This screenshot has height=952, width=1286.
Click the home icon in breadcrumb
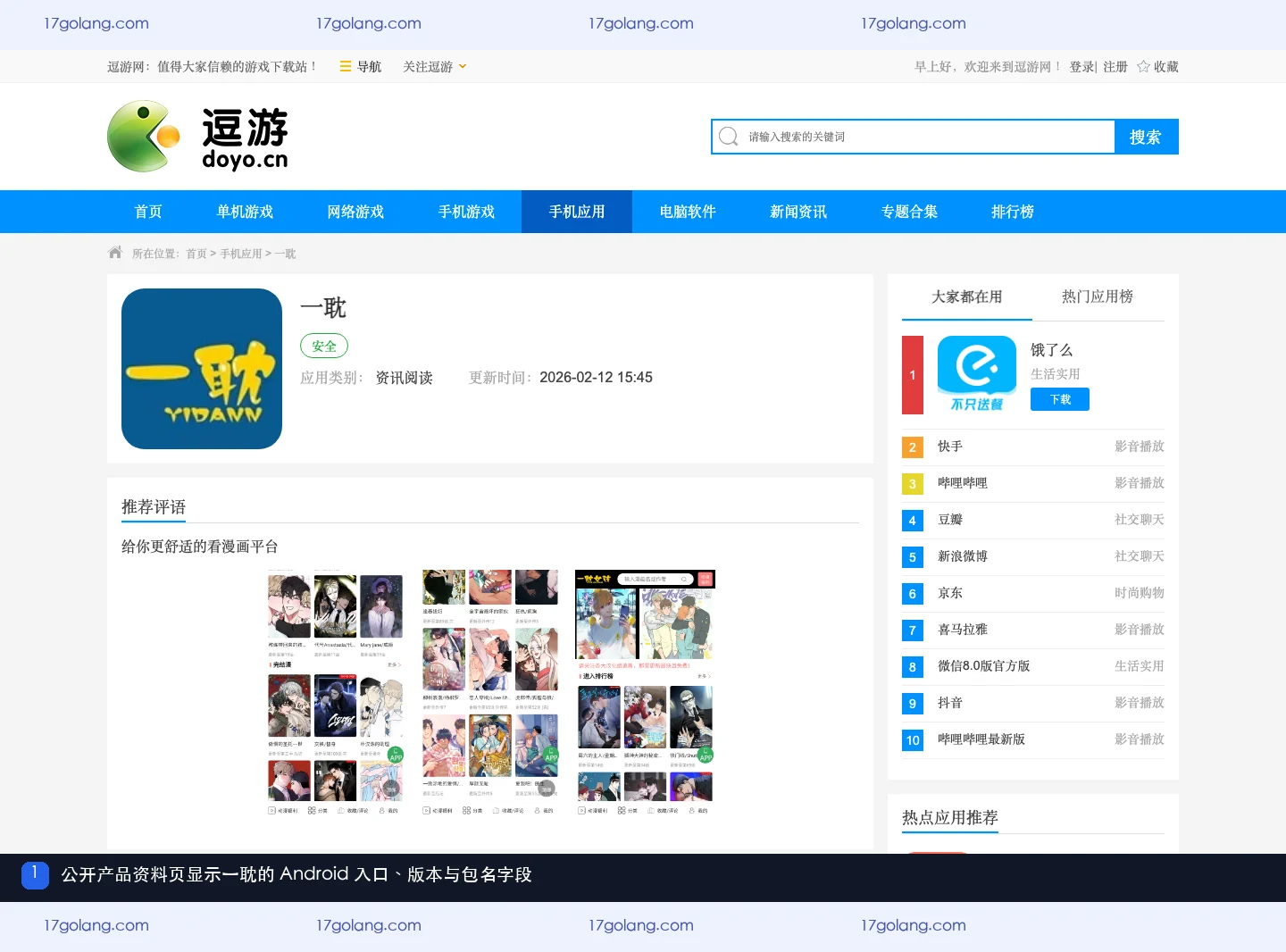click(x=115, y=253)
